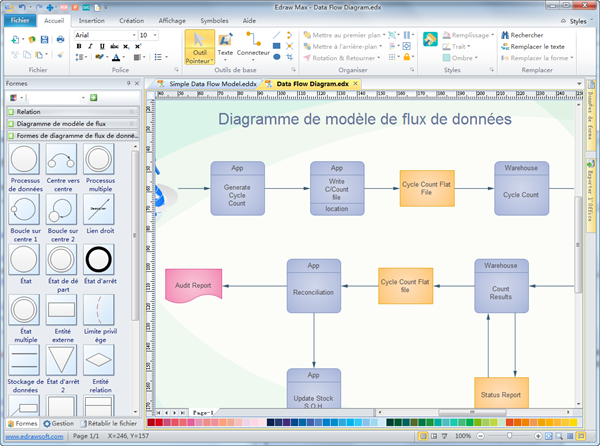The width and height of the screenshot is (600, 446).
Task: Click the Styles theme paint icon
Action: pos(430,39)
